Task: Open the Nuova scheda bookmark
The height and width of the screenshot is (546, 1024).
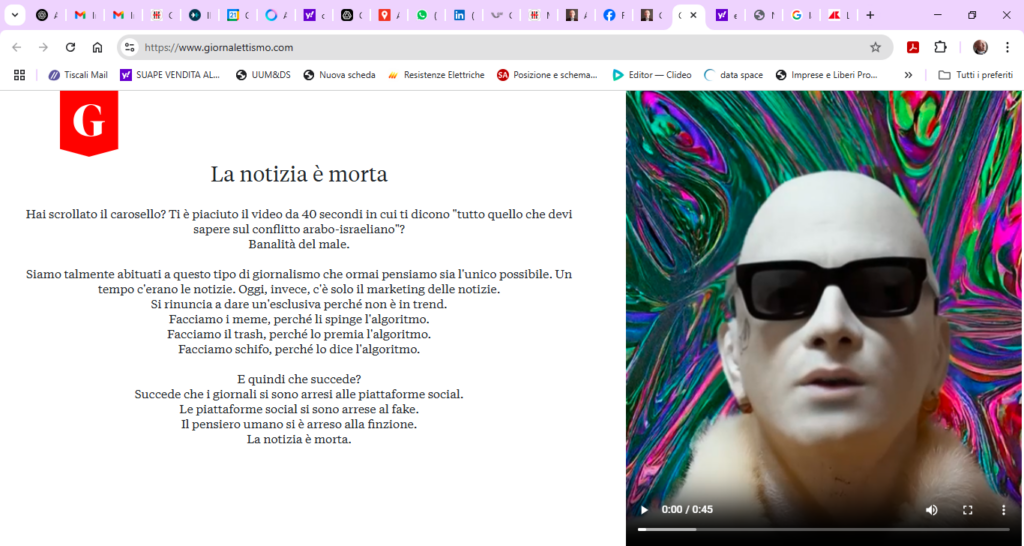Action: point(339,75)
